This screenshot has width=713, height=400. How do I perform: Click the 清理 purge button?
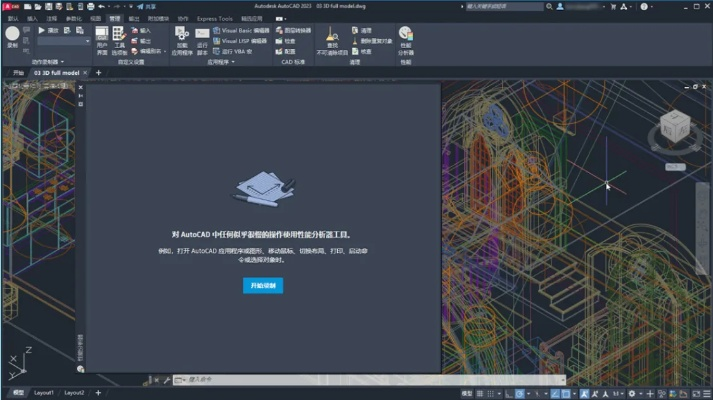tap(362, 30)
